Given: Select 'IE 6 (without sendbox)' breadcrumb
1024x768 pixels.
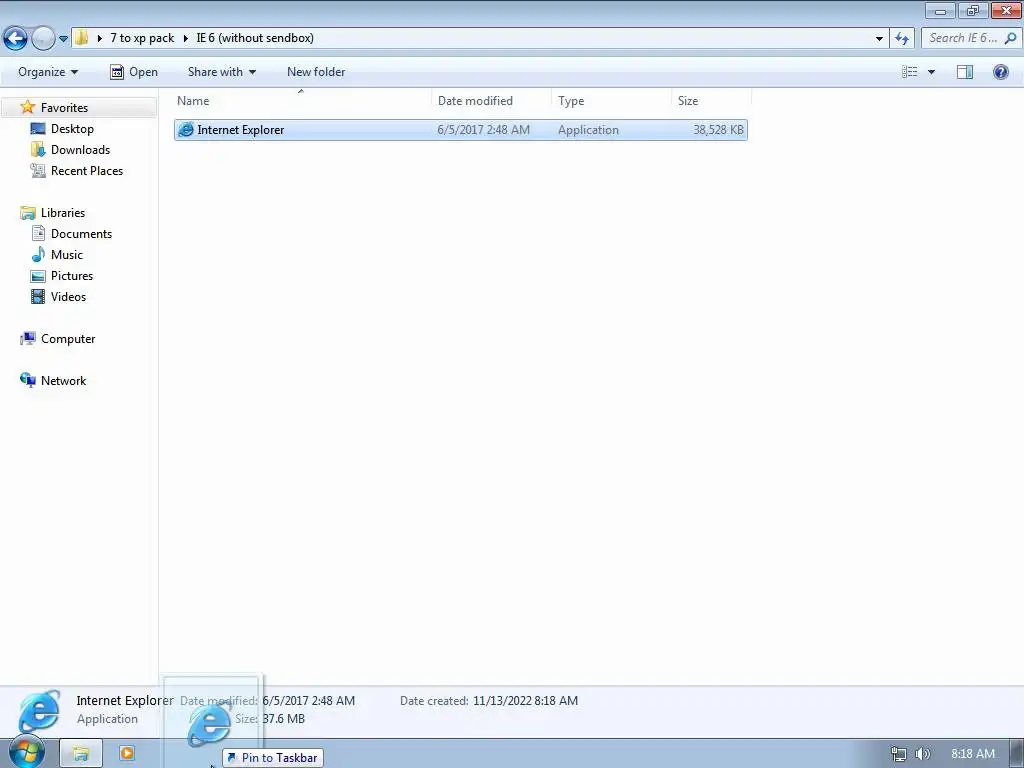Looking at the screenshot, I should [x=255, y=38].
